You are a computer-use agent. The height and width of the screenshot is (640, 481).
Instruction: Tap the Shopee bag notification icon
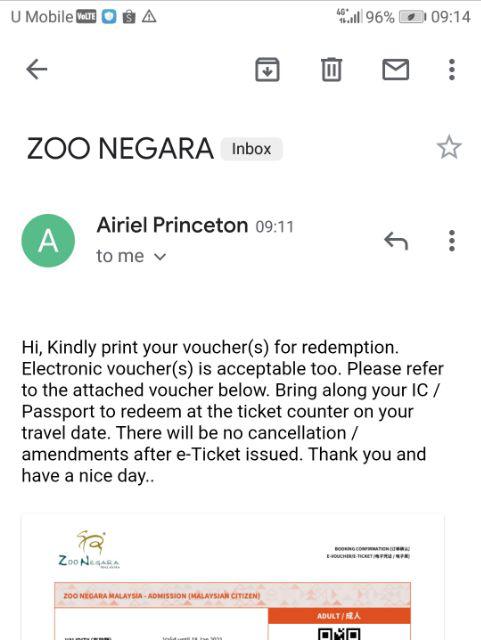(x=129, y=17)
